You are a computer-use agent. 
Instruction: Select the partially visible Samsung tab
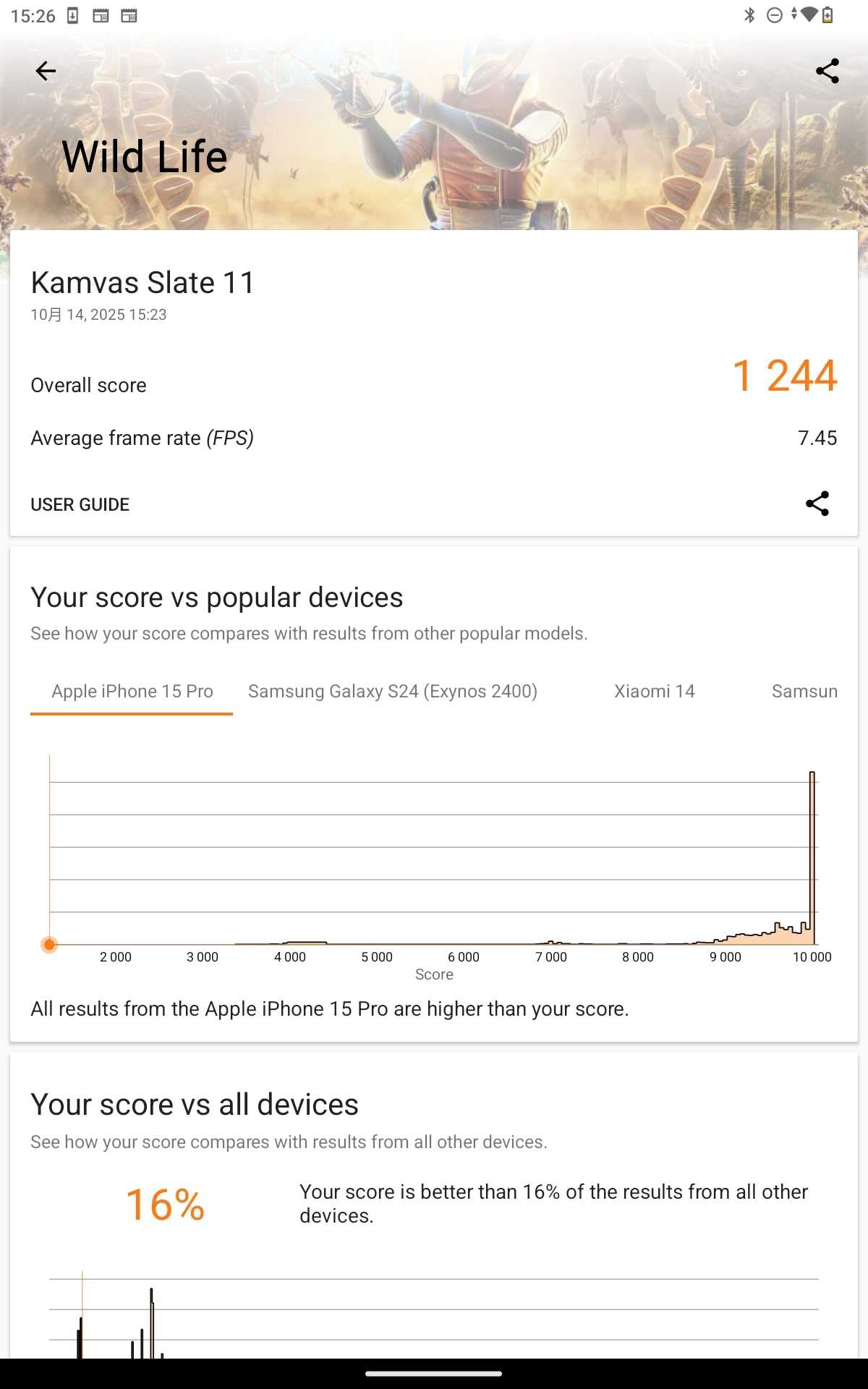point(804,692)
